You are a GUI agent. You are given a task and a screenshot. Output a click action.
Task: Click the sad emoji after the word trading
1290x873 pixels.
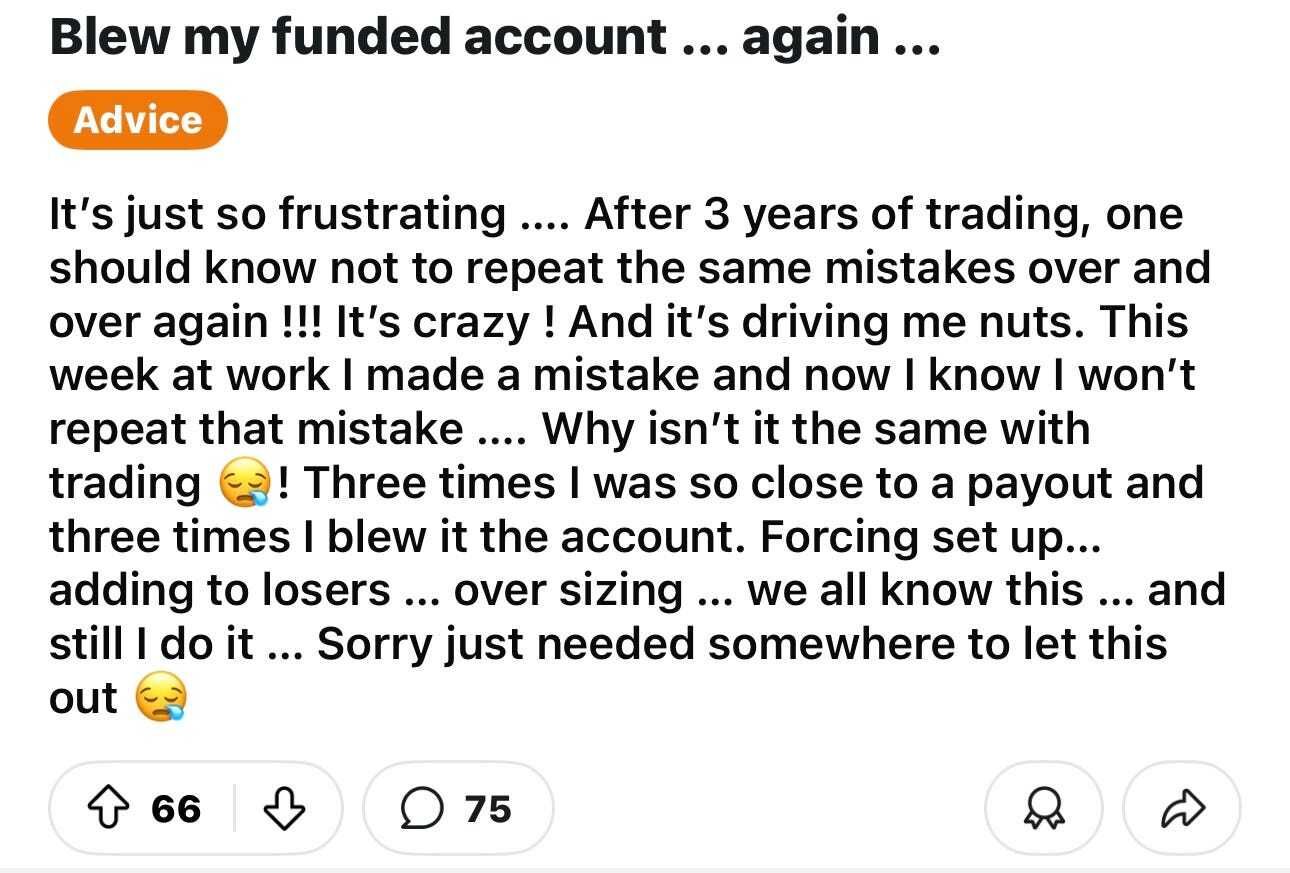241,485
